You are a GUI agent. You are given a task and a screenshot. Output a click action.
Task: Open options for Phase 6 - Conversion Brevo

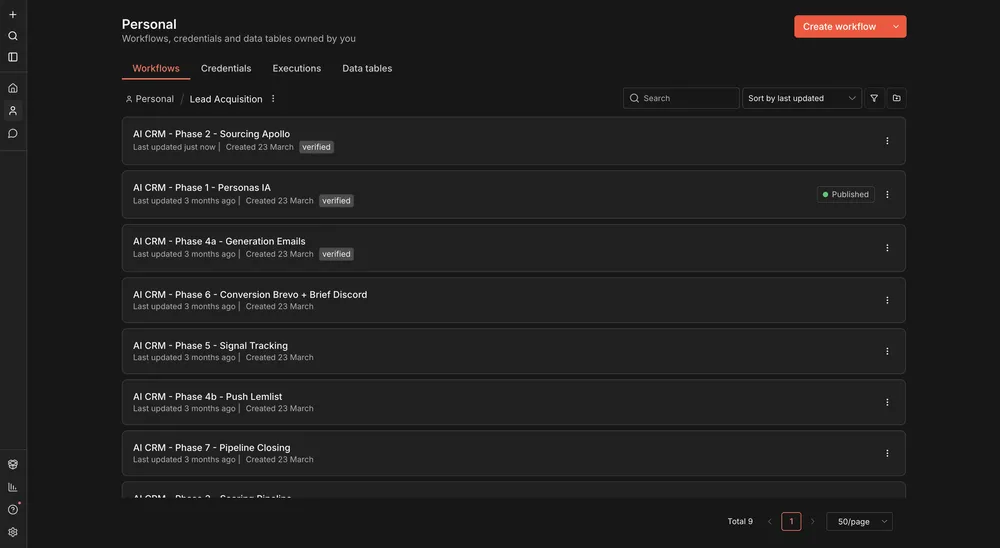pos(887,300)
